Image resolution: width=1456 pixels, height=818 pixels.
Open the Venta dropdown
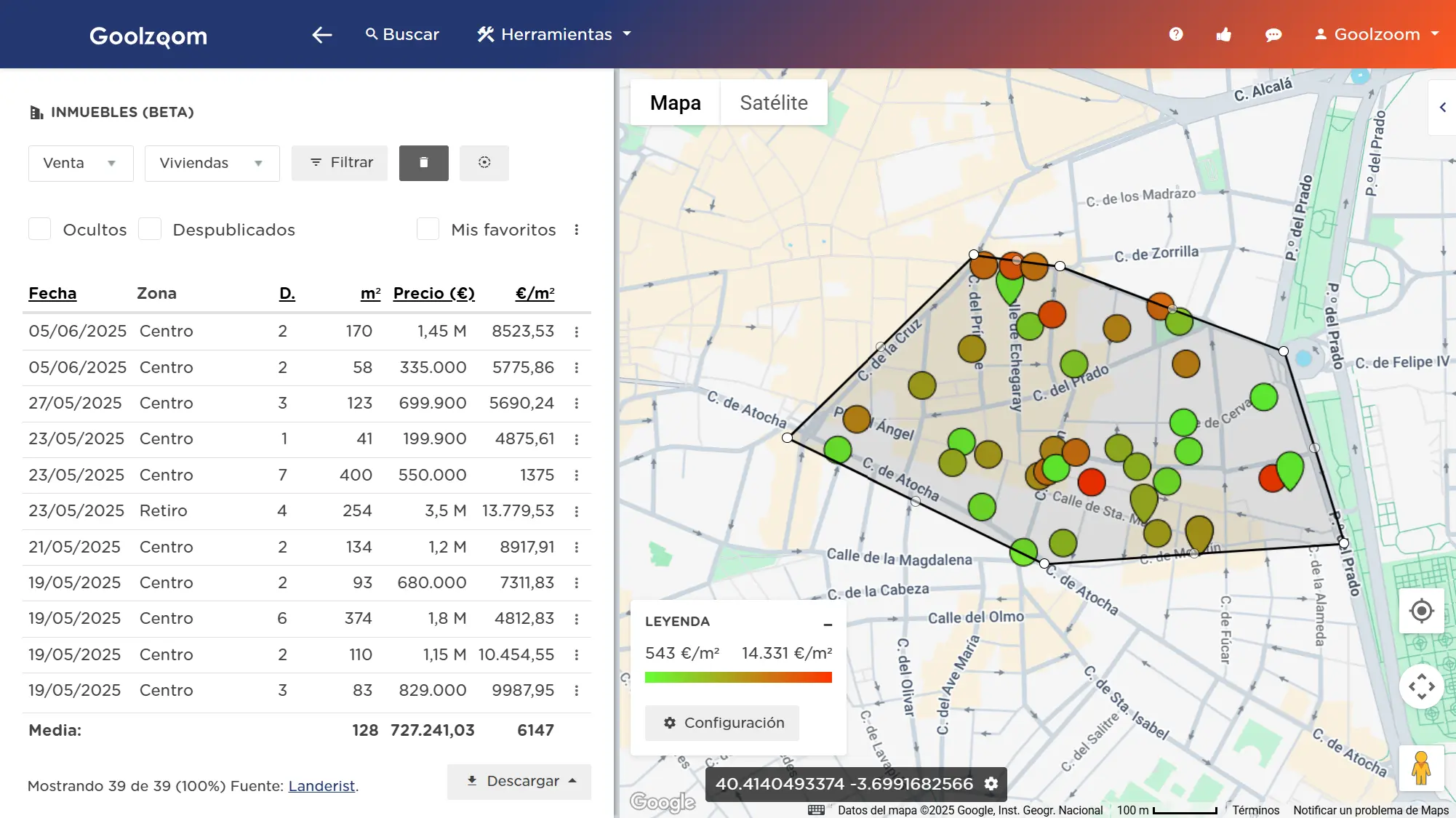pyautogui.click(x=81, y=163)
